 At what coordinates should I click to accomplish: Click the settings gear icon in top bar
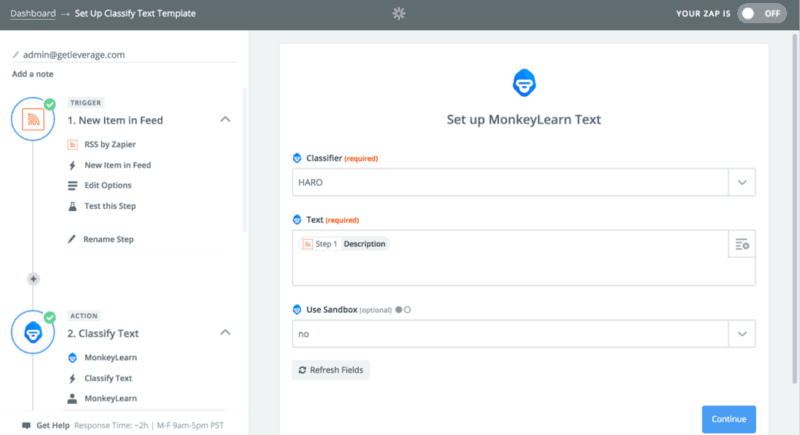click(x=399, y=13)
